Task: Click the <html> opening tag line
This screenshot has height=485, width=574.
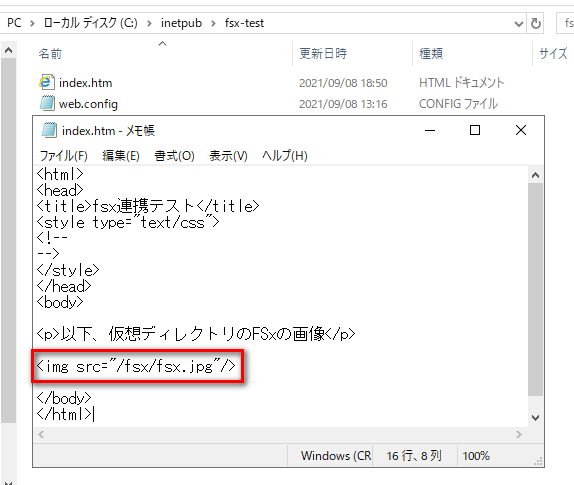Action: tap(60, 174)
